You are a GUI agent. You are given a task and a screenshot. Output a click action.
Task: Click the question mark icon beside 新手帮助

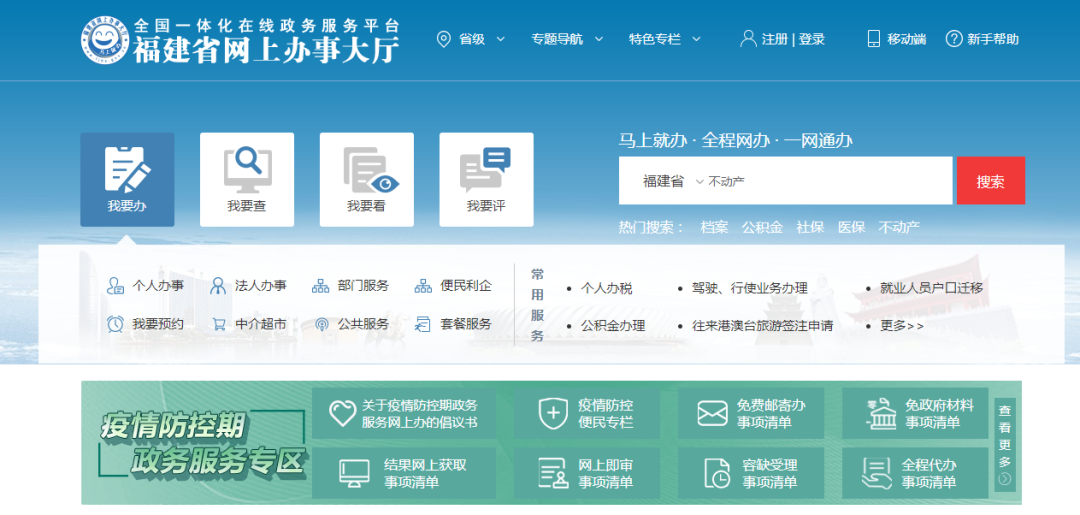point(953,39)
